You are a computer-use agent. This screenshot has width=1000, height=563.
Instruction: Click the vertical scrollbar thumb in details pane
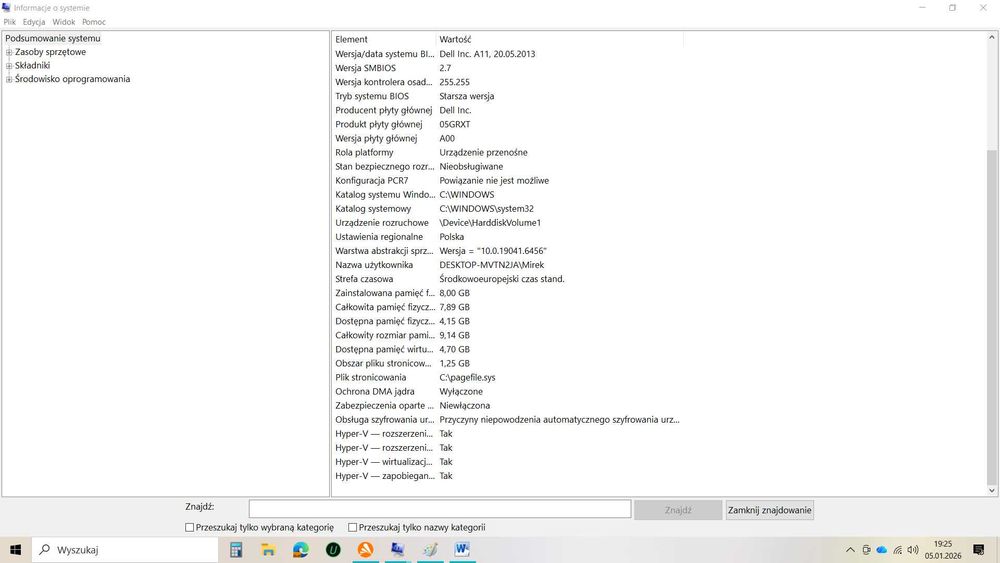click(x=991, y=317)
